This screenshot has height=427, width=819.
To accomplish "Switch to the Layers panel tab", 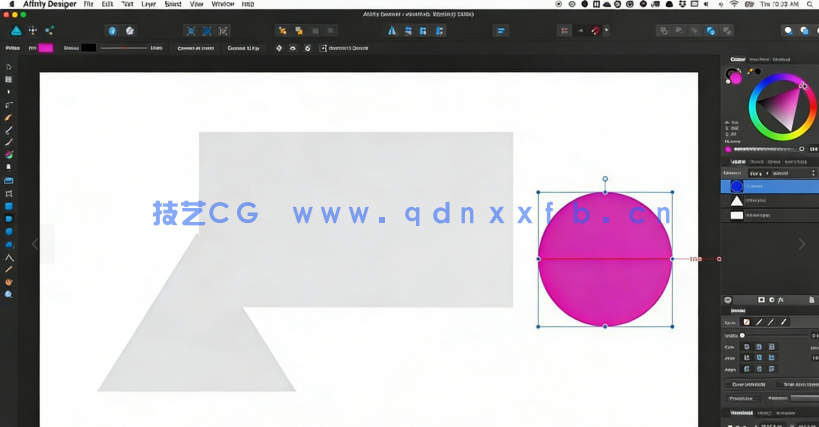I will 738,162.
